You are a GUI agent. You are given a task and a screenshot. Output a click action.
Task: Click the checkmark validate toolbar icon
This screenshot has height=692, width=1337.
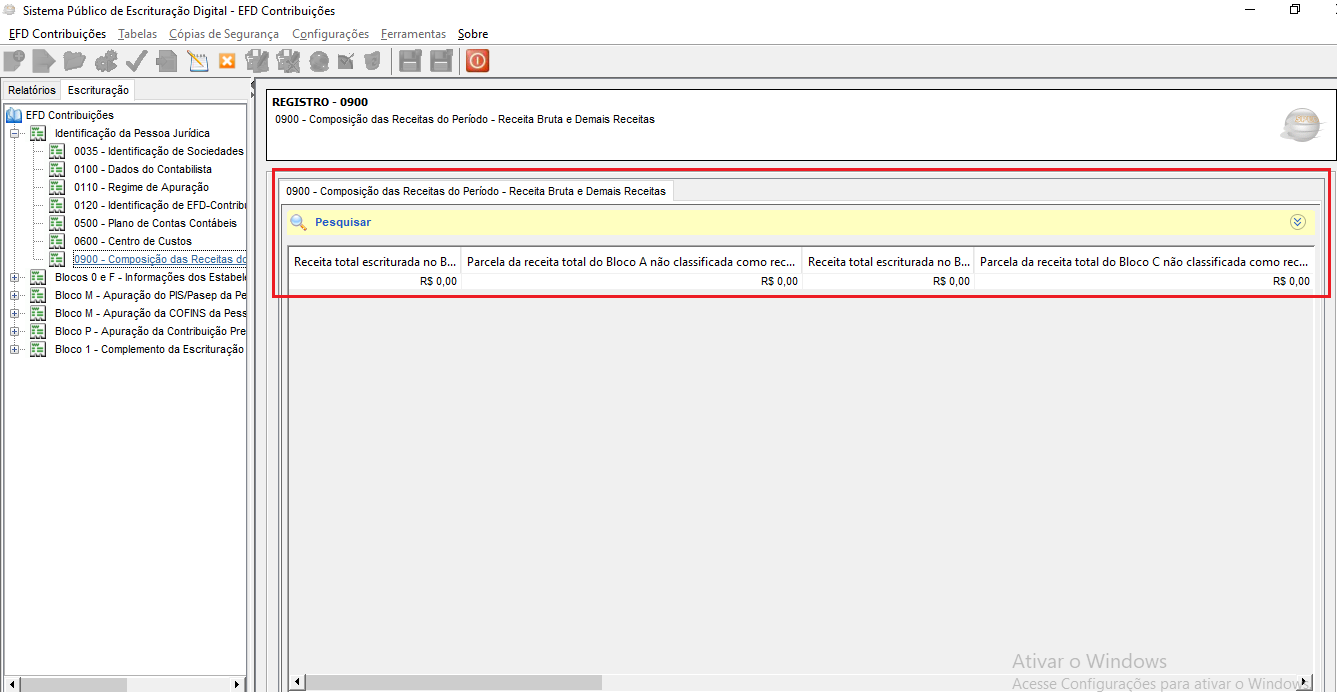pos(136,61)
